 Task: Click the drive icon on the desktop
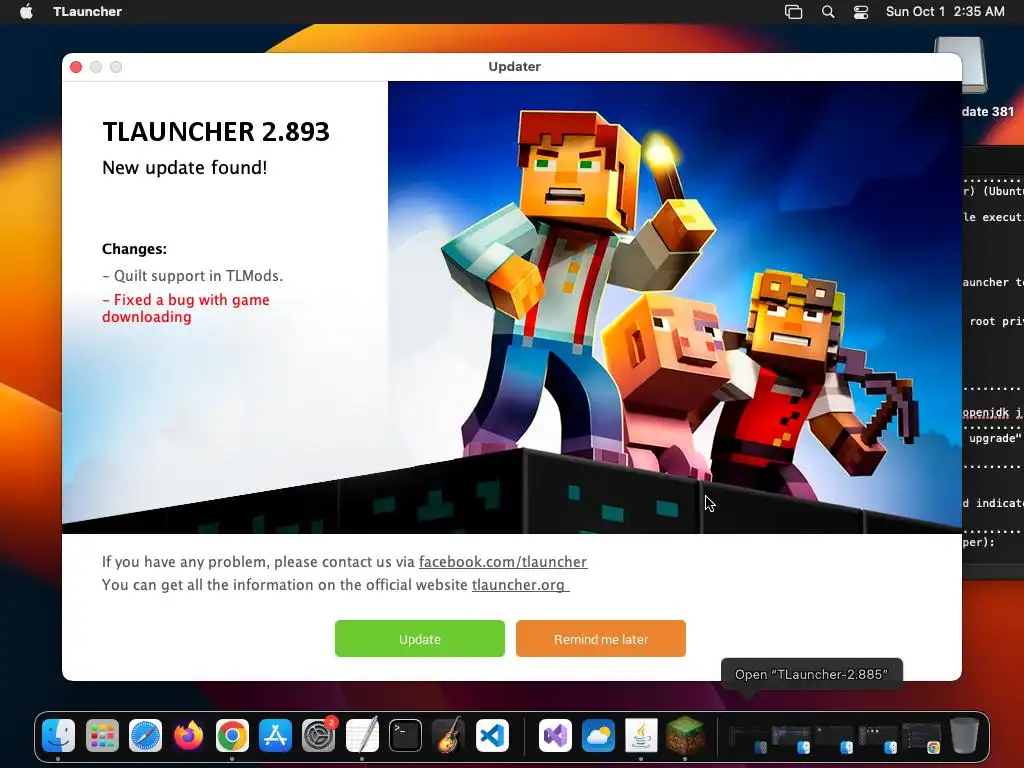[960, 65]
